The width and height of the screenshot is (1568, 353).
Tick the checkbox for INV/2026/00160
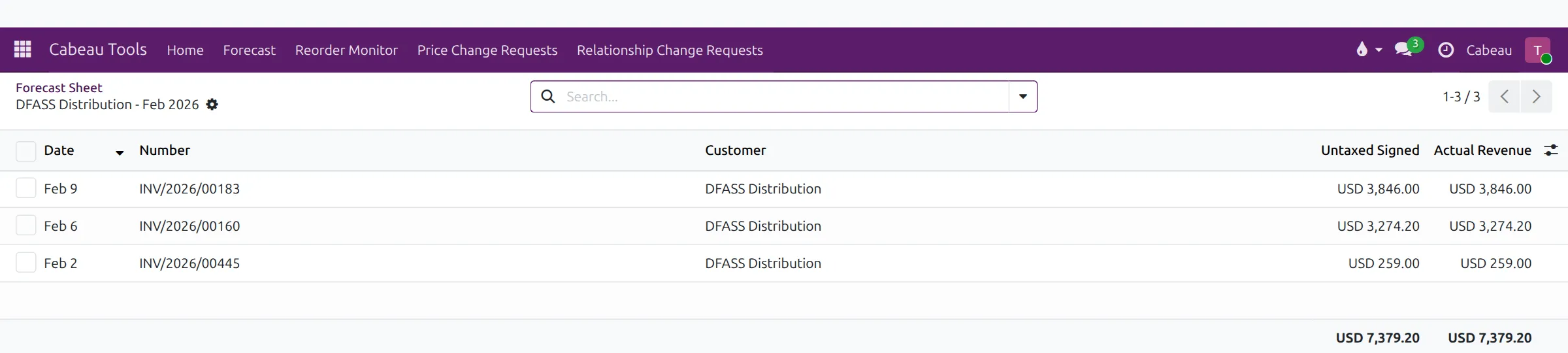point(26,226)
